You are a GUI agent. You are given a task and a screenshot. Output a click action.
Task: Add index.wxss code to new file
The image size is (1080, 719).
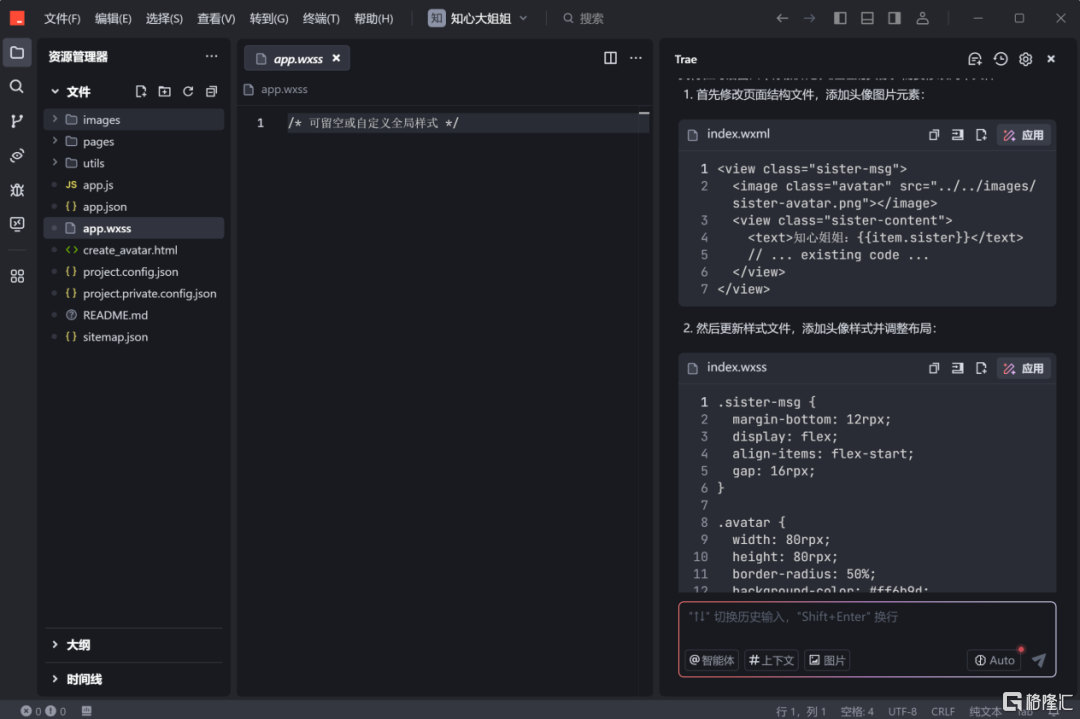pos(981,368)
